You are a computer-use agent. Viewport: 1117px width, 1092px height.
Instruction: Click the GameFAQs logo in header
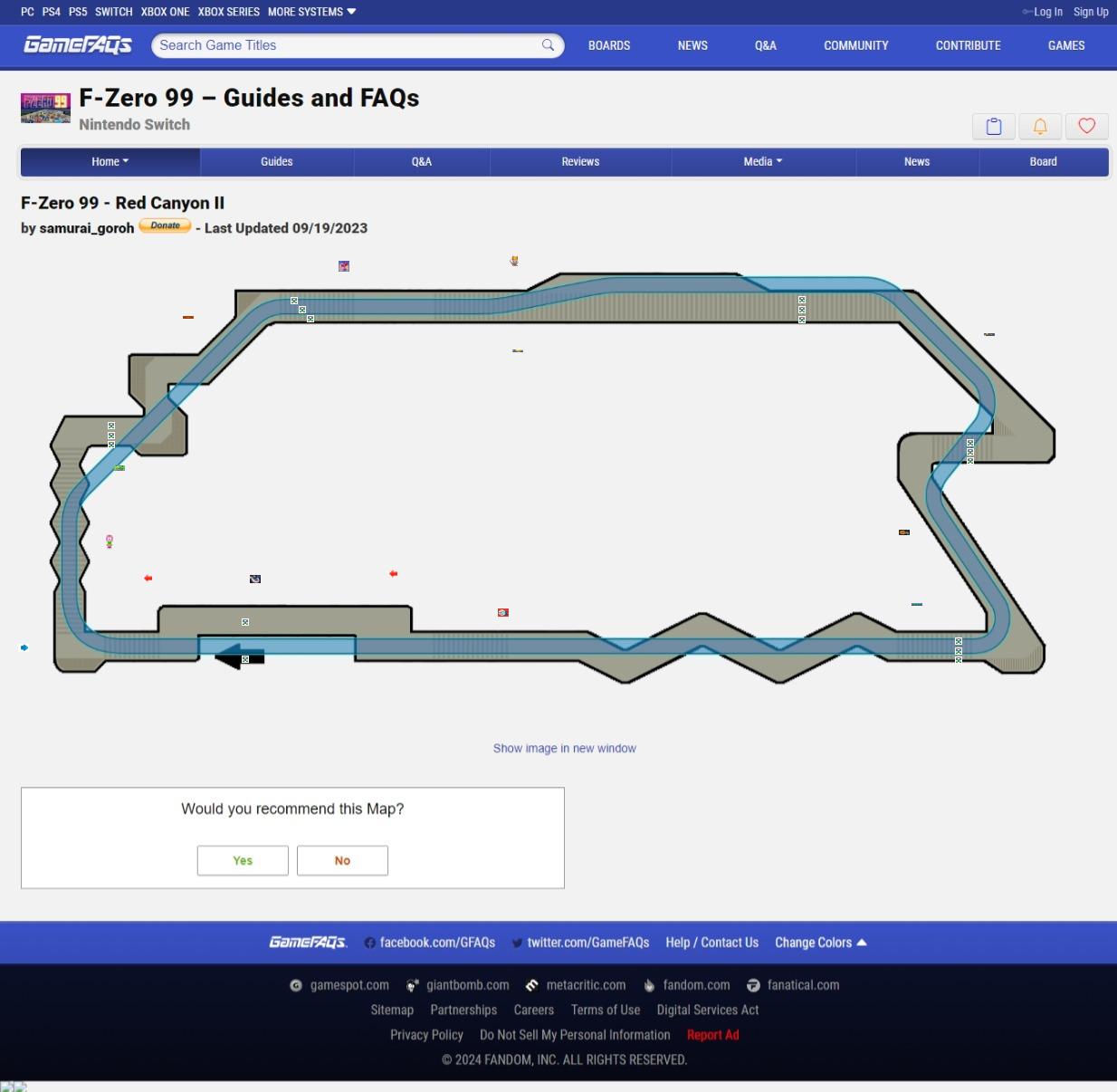tap(78, 45)
